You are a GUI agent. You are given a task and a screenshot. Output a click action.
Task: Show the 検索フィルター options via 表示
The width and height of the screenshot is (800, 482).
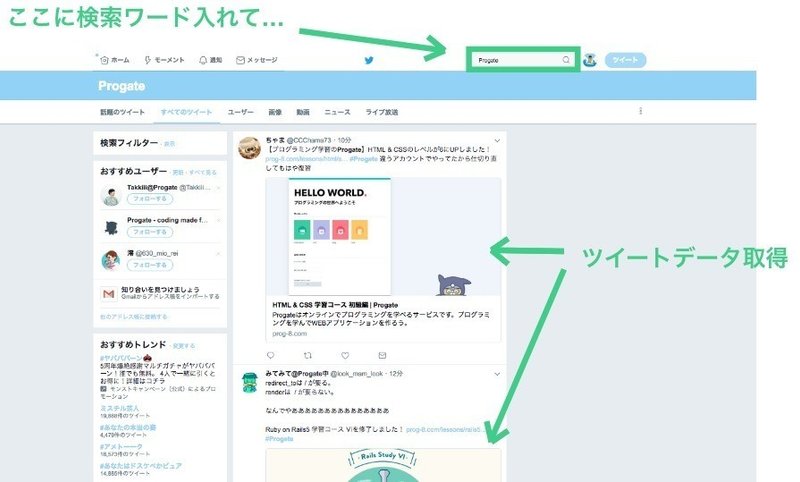click(x=169, y=144)
